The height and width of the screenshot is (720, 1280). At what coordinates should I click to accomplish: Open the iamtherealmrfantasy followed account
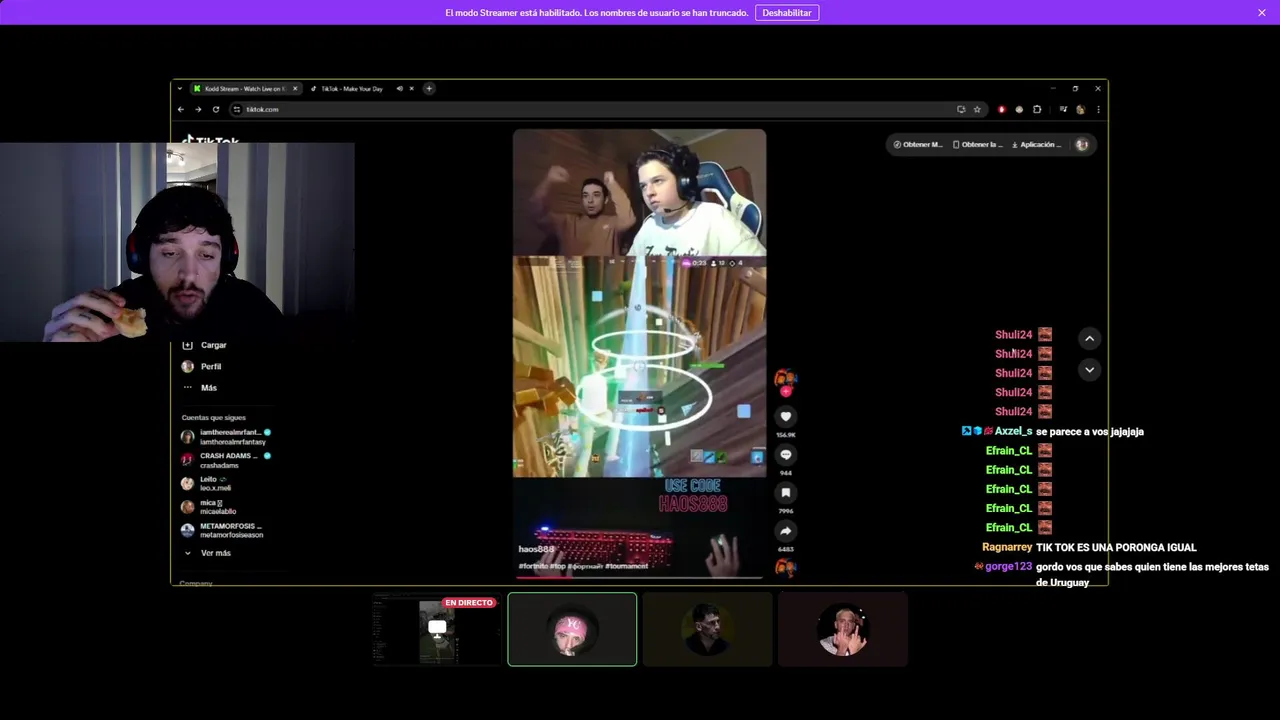(x=226, y=436)
